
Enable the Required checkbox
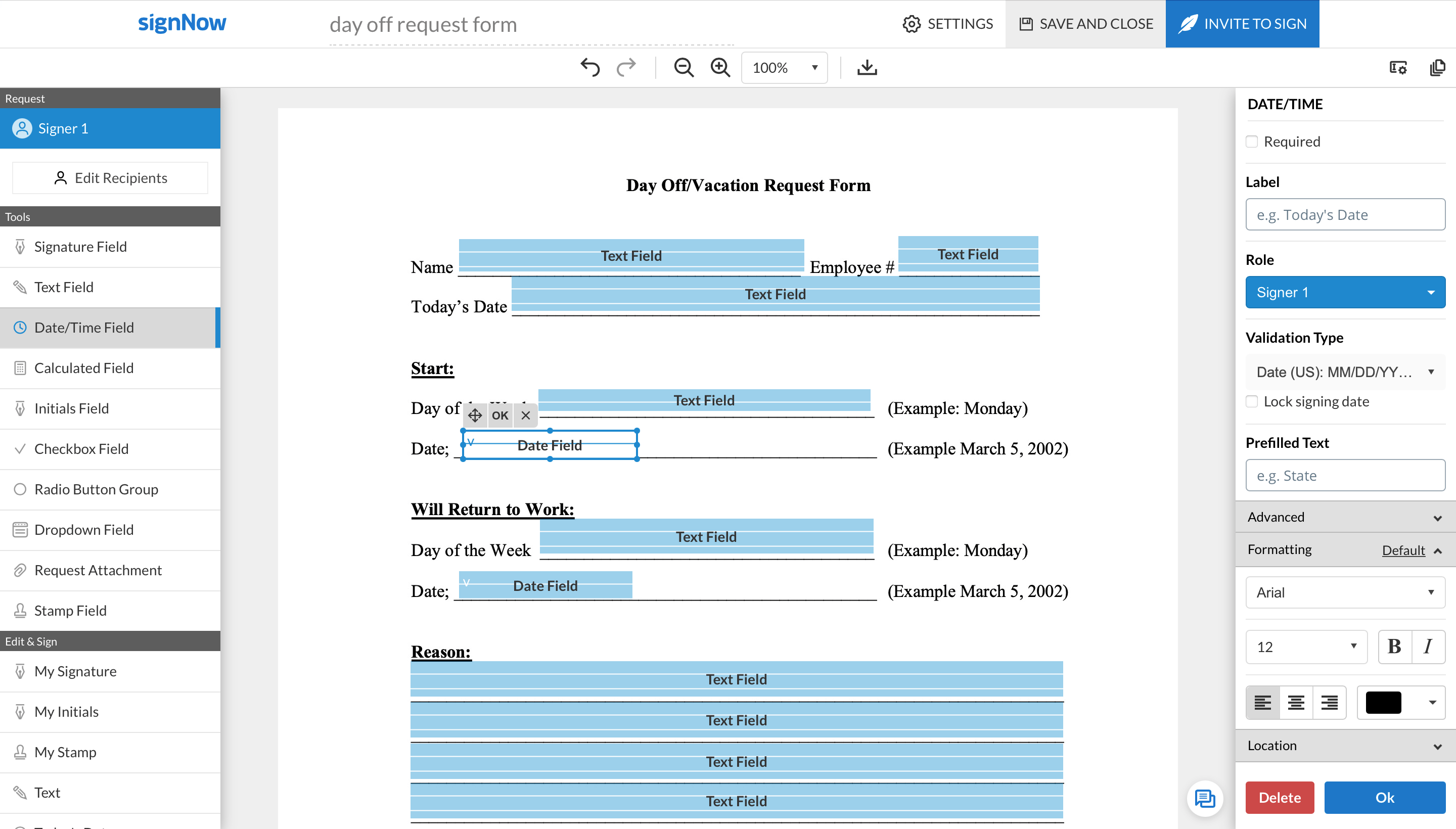[x=1252, y=142]
